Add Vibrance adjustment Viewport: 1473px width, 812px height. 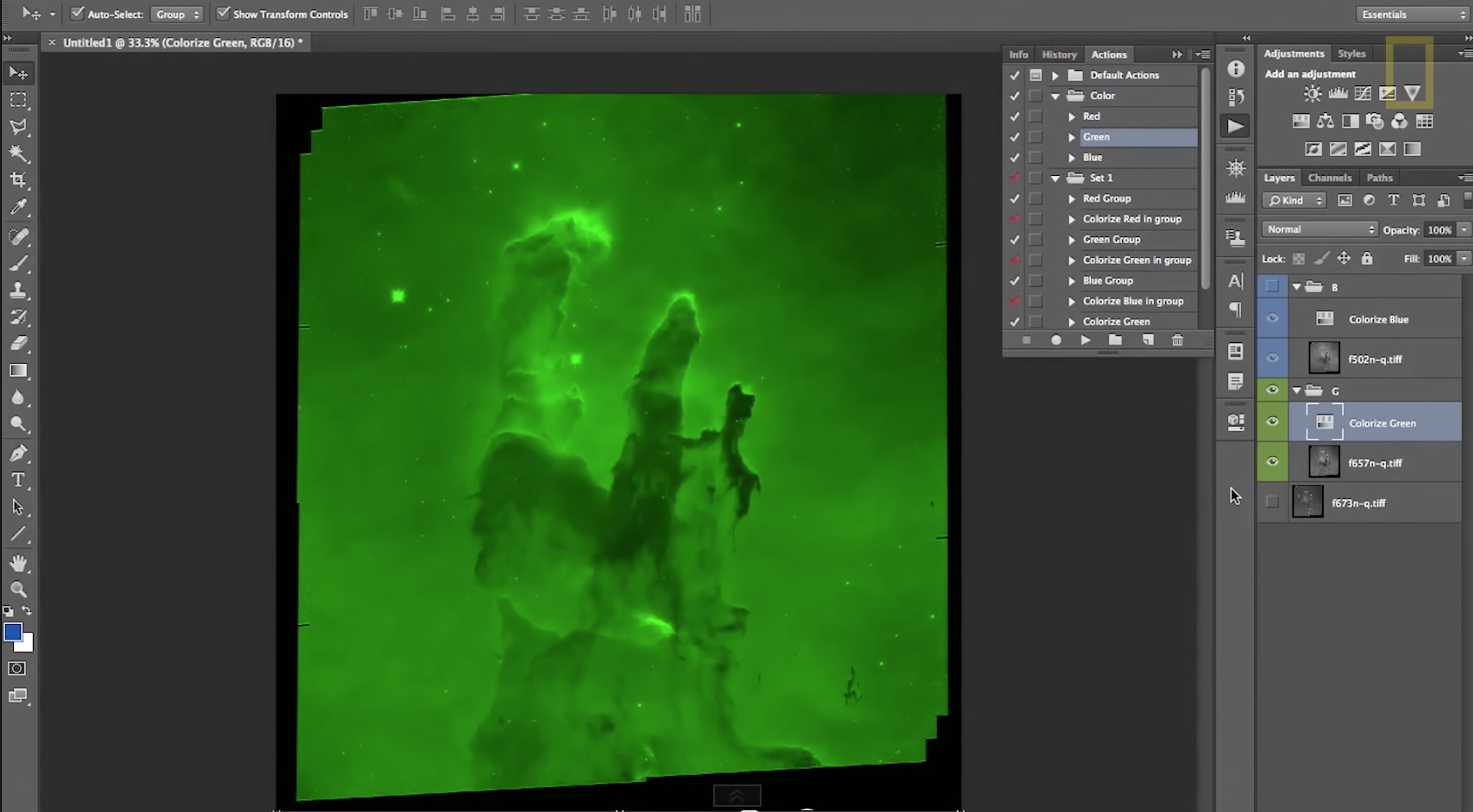tap(1412, 93)
